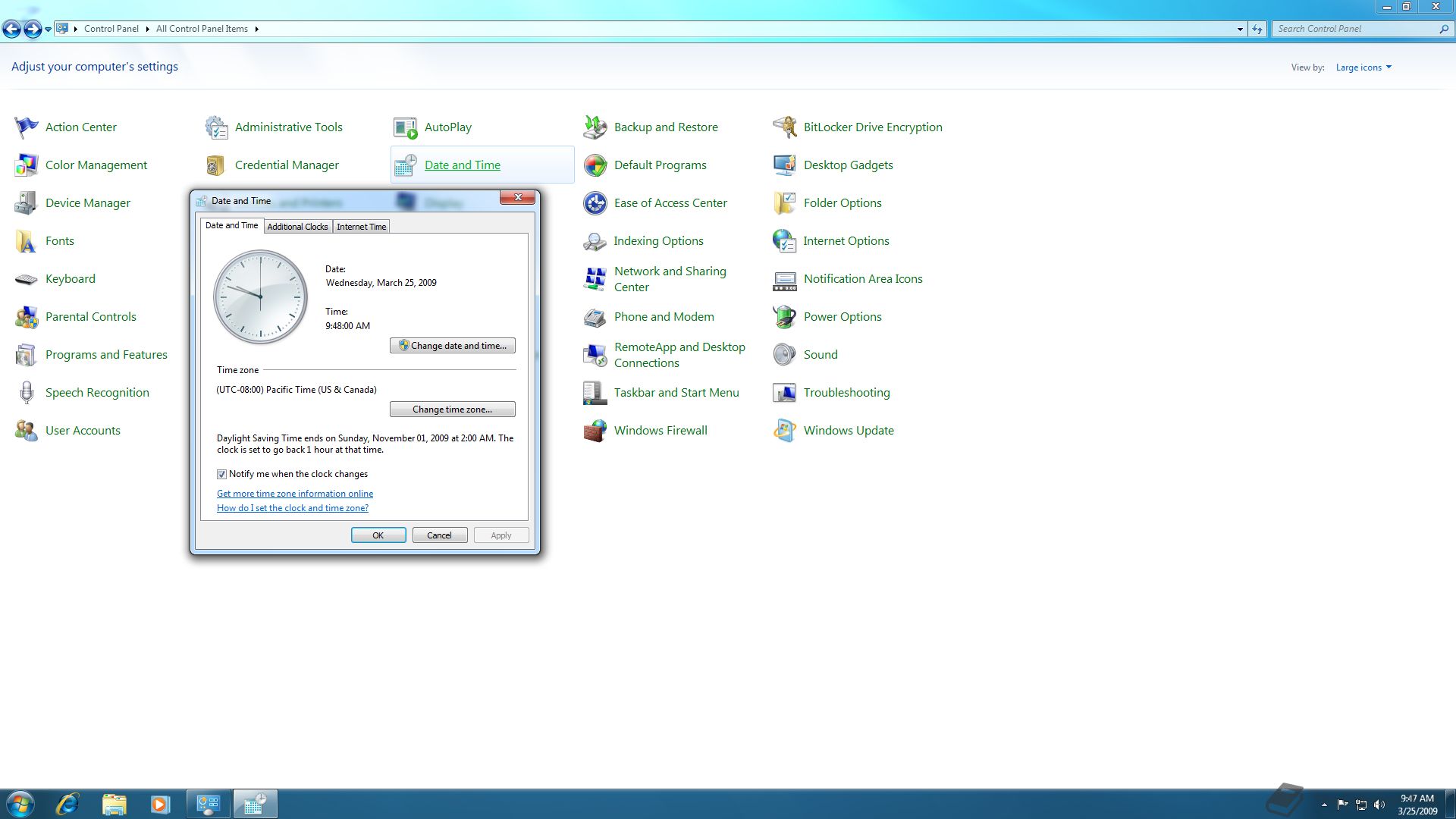This screenshot has width=1456, height=819.
Task: Open the Windows Start orb
Action: (20, 804)
